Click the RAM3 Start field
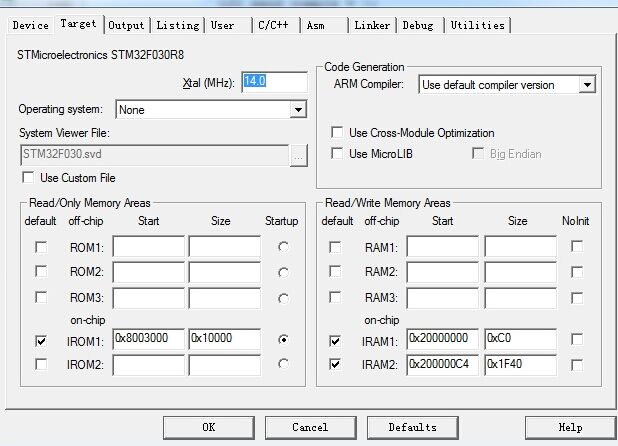Image resolution: width=618 pixels, height=446 pixels. pyautogui.click(x=442, y=298)
